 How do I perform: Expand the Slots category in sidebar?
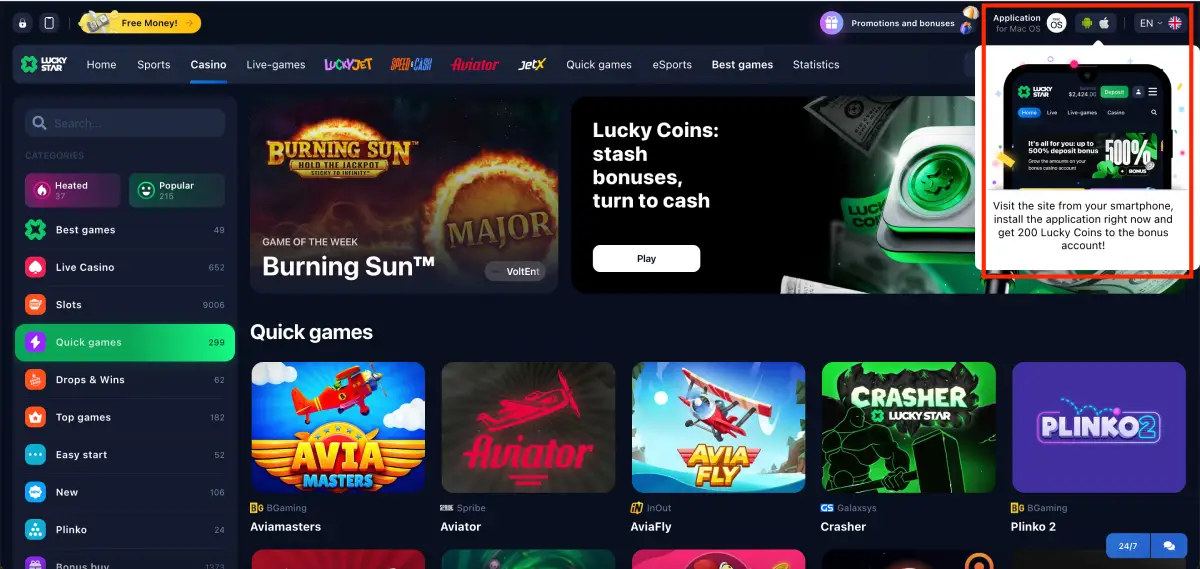click(125, 305)
